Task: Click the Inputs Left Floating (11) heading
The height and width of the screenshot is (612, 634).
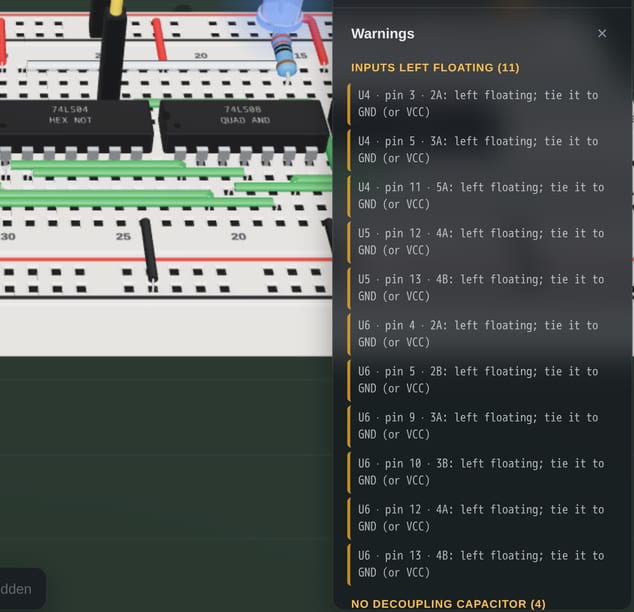Action: (435, 68)
